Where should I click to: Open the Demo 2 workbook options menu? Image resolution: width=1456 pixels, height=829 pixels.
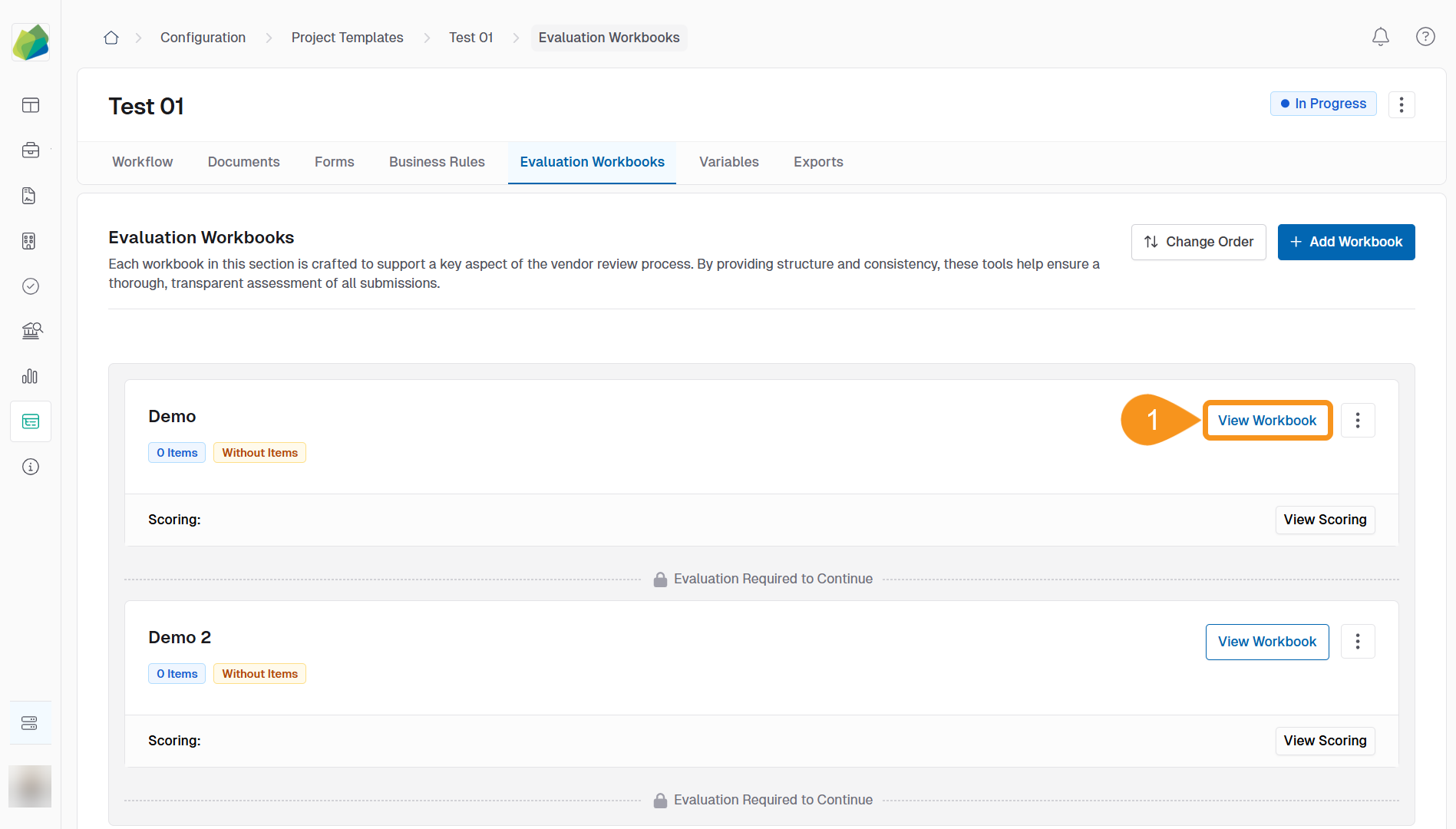click(1357, 642)
